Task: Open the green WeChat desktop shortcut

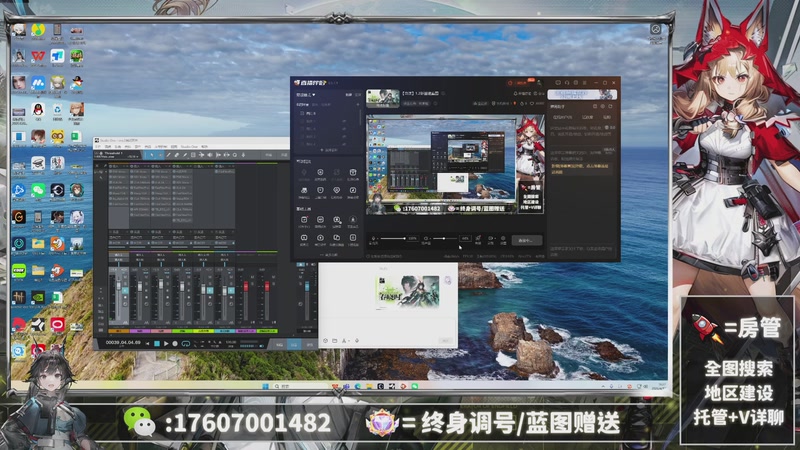Action: [x=37, y=189]
